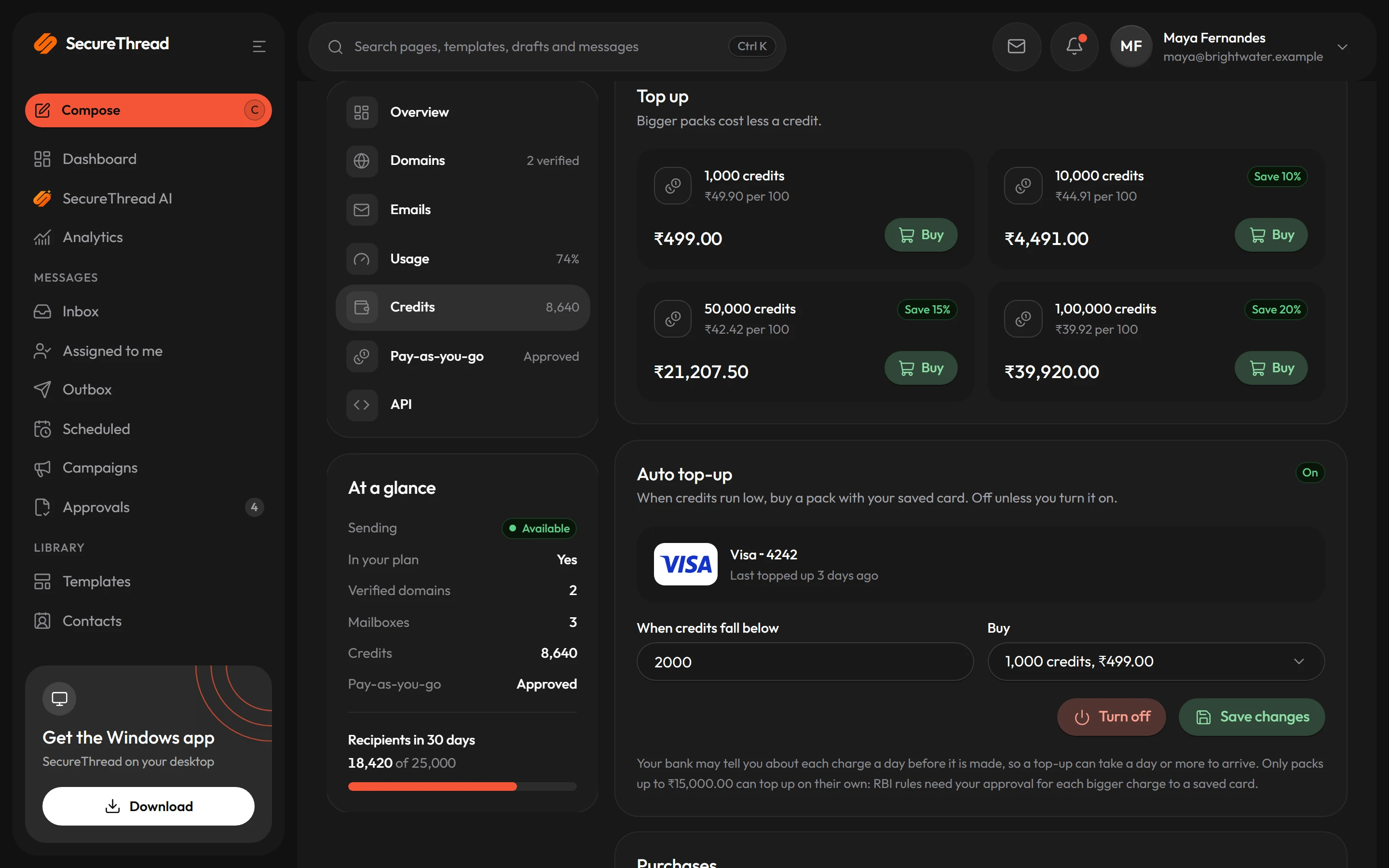Screen dimensions: 1389x868
Task: Switch to the API section
Action: (463, 405)
